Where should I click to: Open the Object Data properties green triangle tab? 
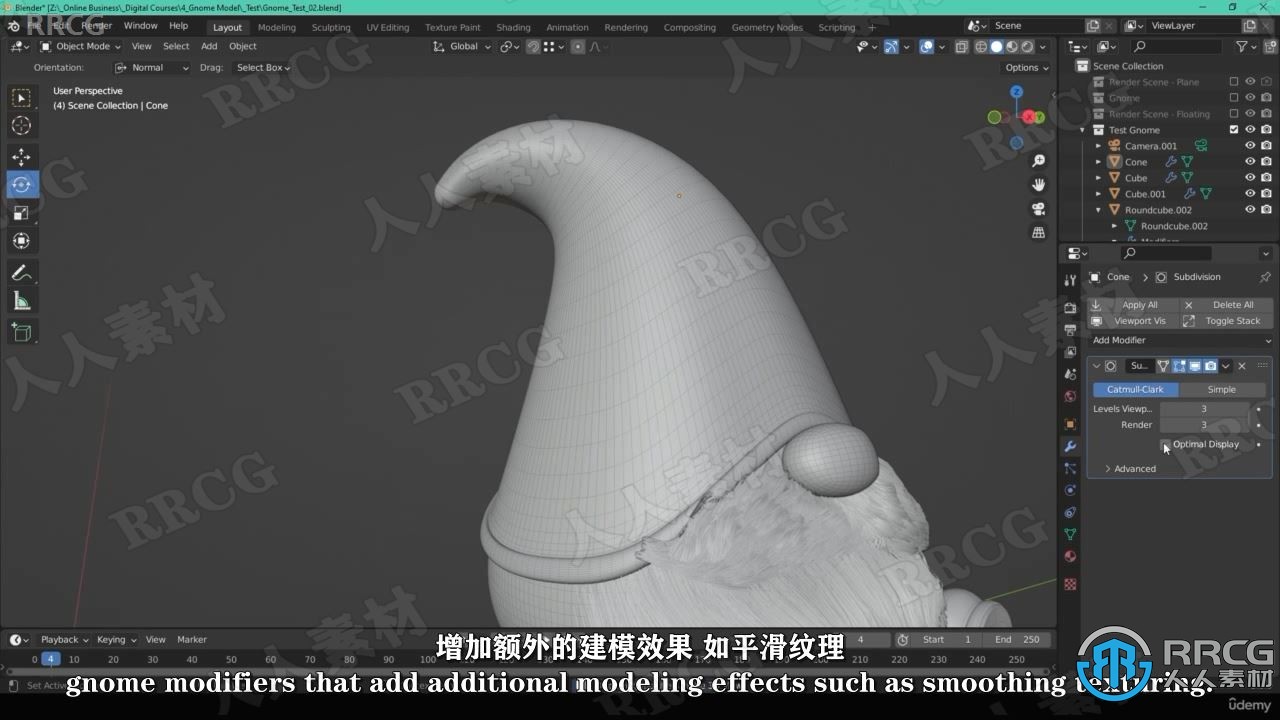(x=1070, y=535)
